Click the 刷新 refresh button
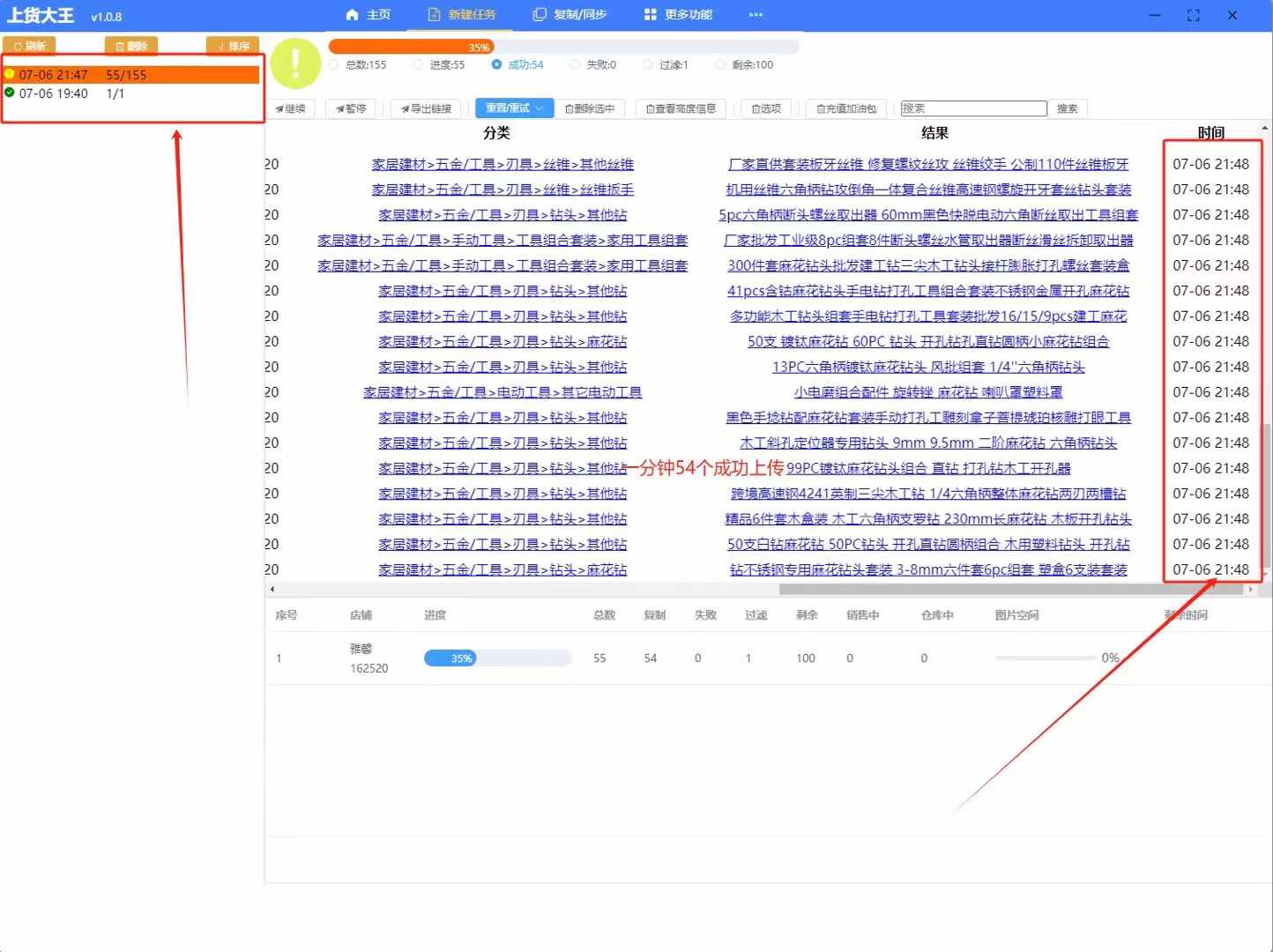 coord(29,46)
